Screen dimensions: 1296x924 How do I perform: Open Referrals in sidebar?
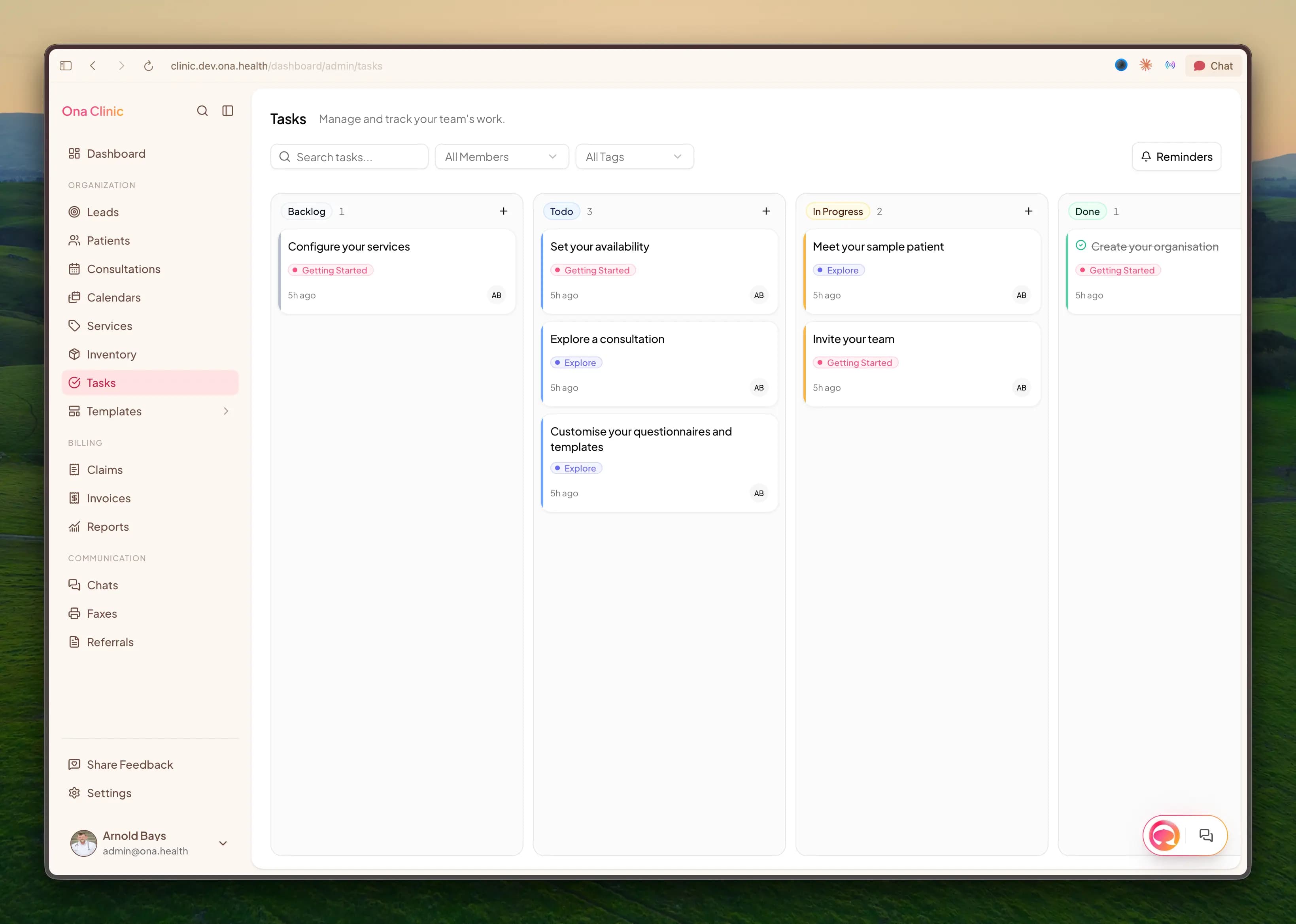click(150, 642)
